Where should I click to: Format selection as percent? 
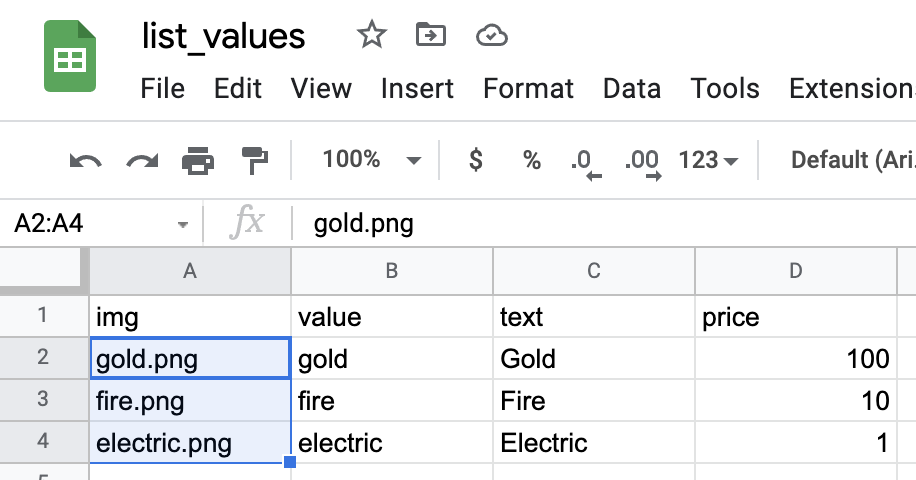(x=531, y=160)
